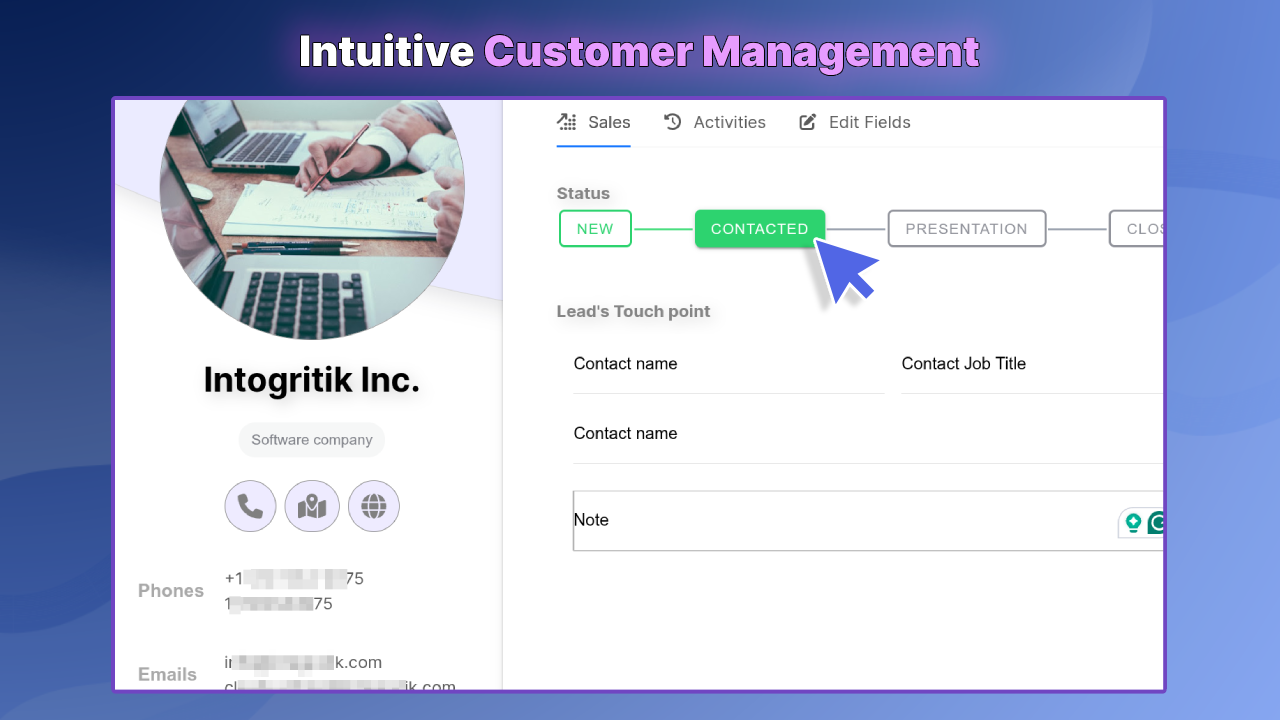Click the second phone number under Phones

[279, 604]
